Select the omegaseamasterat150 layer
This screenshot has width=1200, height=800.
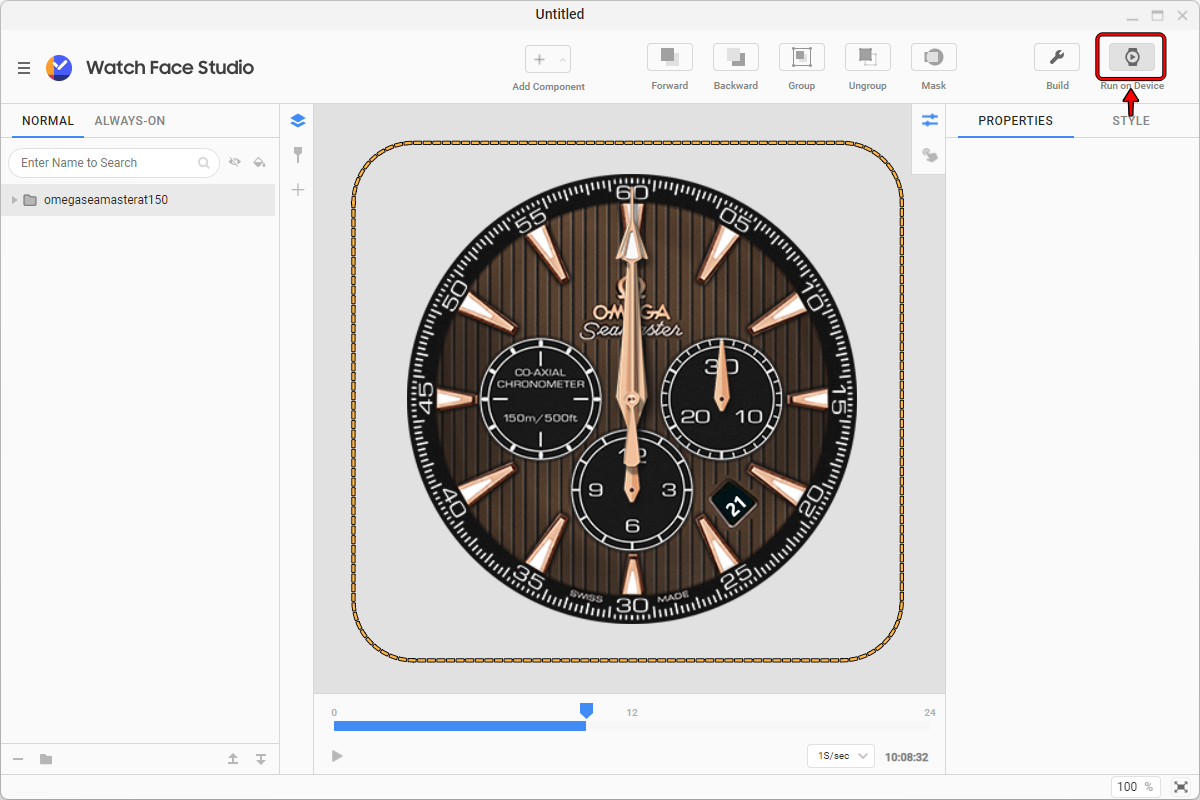[138, 200]
